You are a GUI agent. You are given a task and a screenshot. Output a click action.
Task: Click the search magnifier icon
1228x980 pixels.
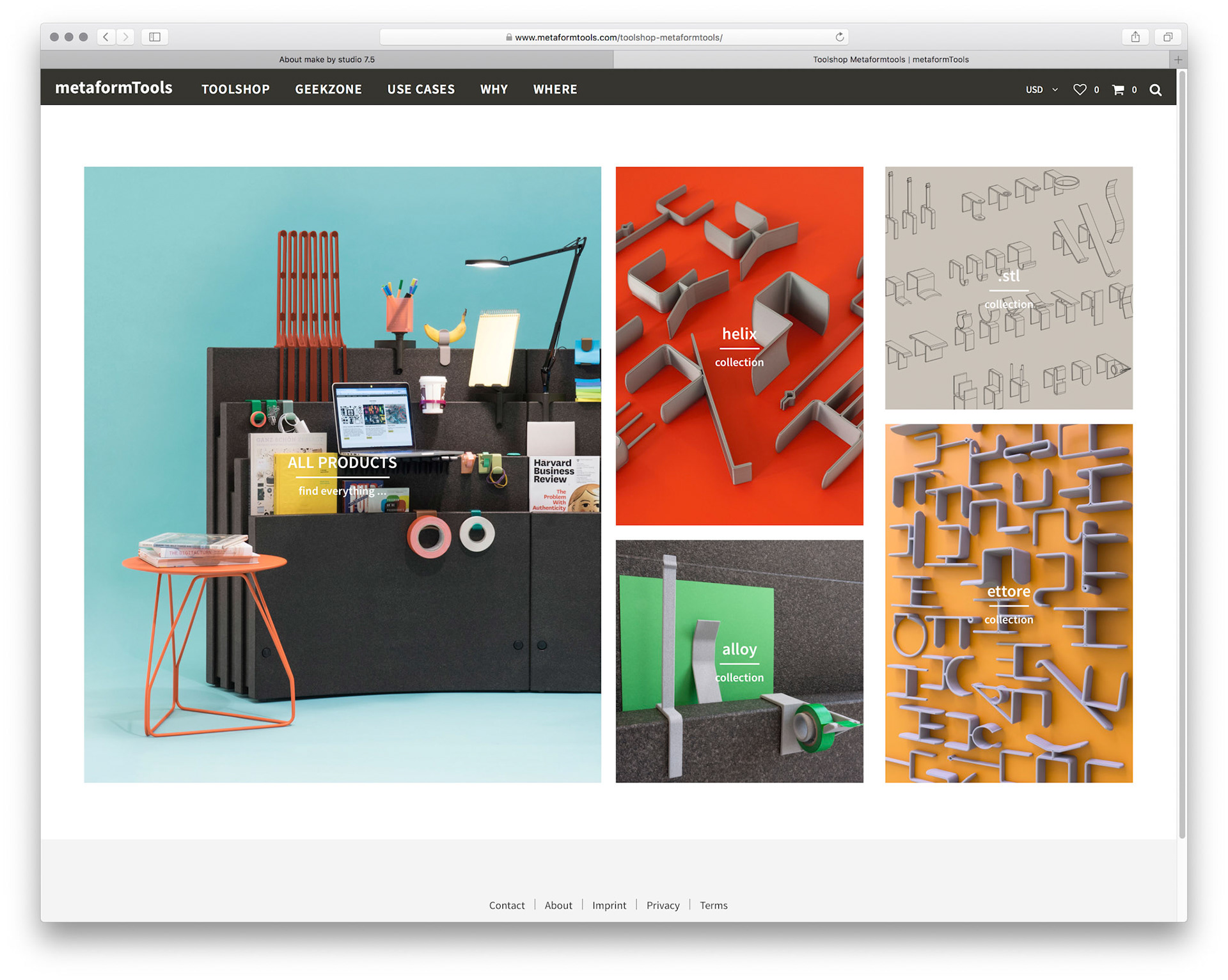click(x=1155, y=89)
